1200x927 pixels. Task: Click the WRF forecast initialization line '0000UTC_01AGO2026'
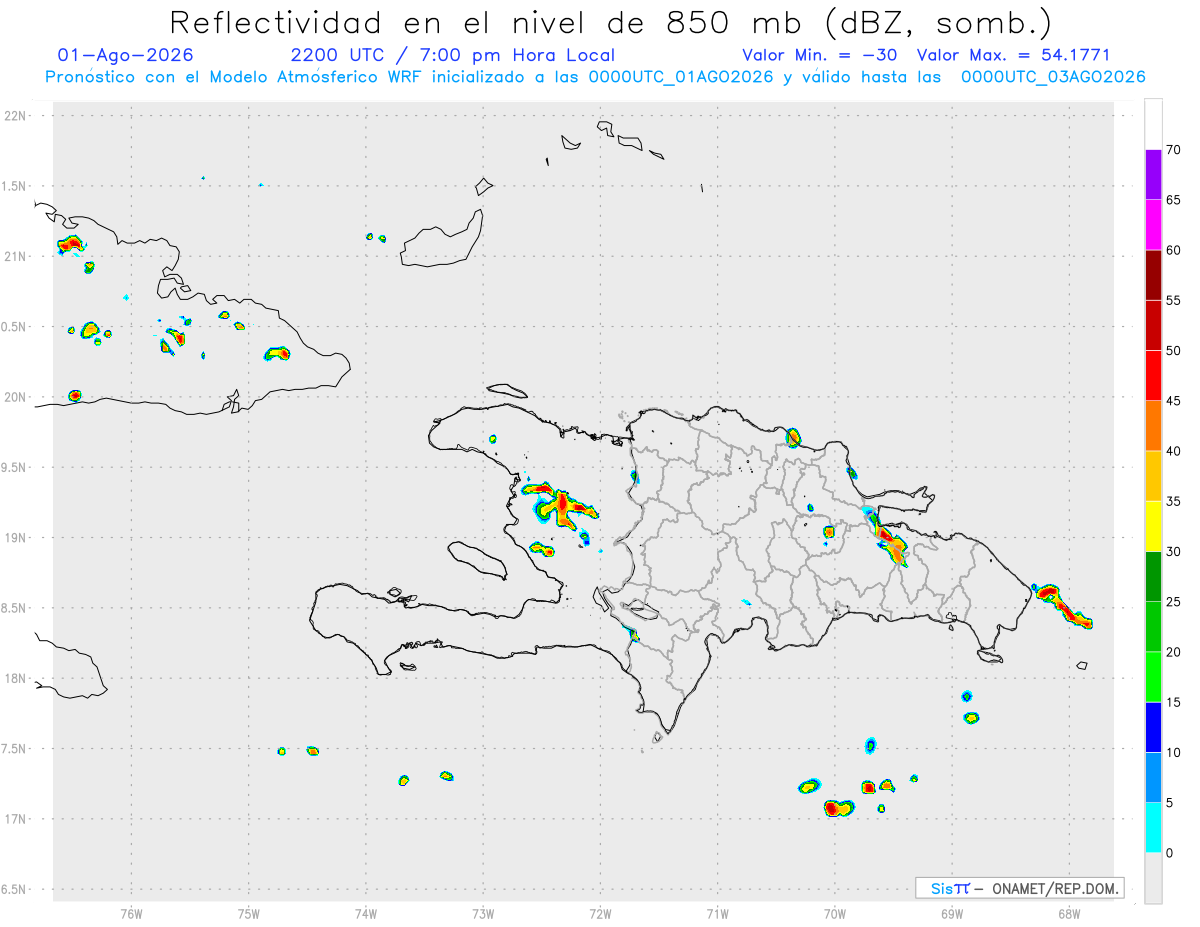point(681,77)
